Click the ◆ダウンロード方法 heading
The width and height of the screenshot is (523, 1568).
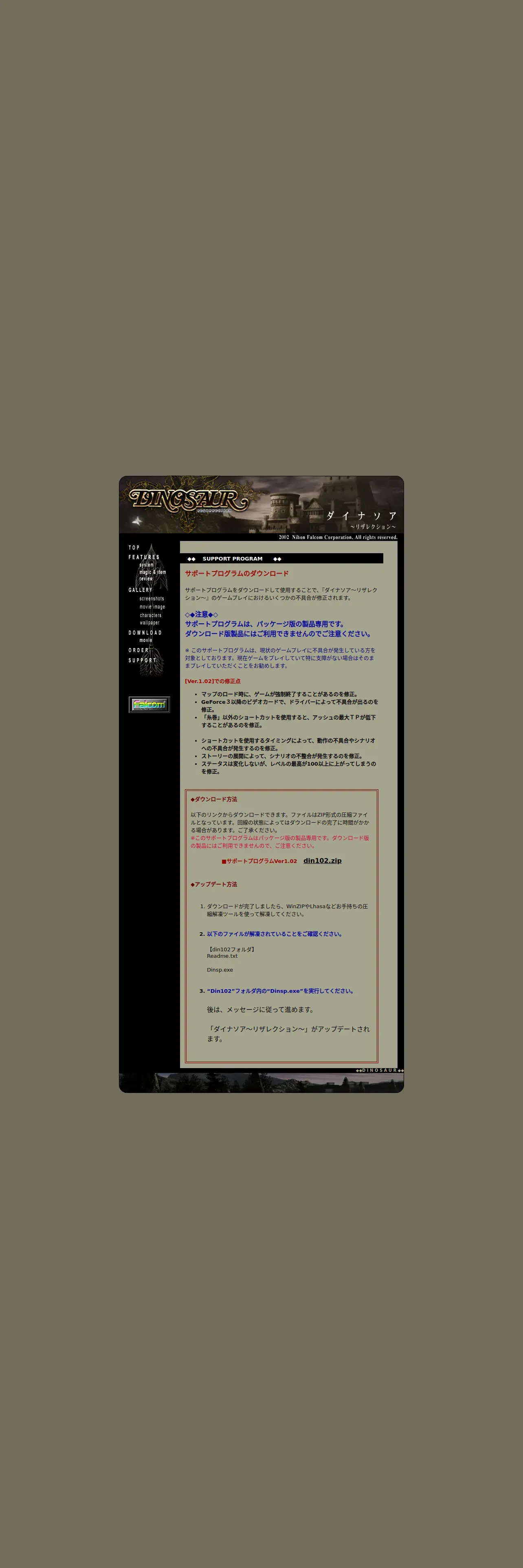214,799
